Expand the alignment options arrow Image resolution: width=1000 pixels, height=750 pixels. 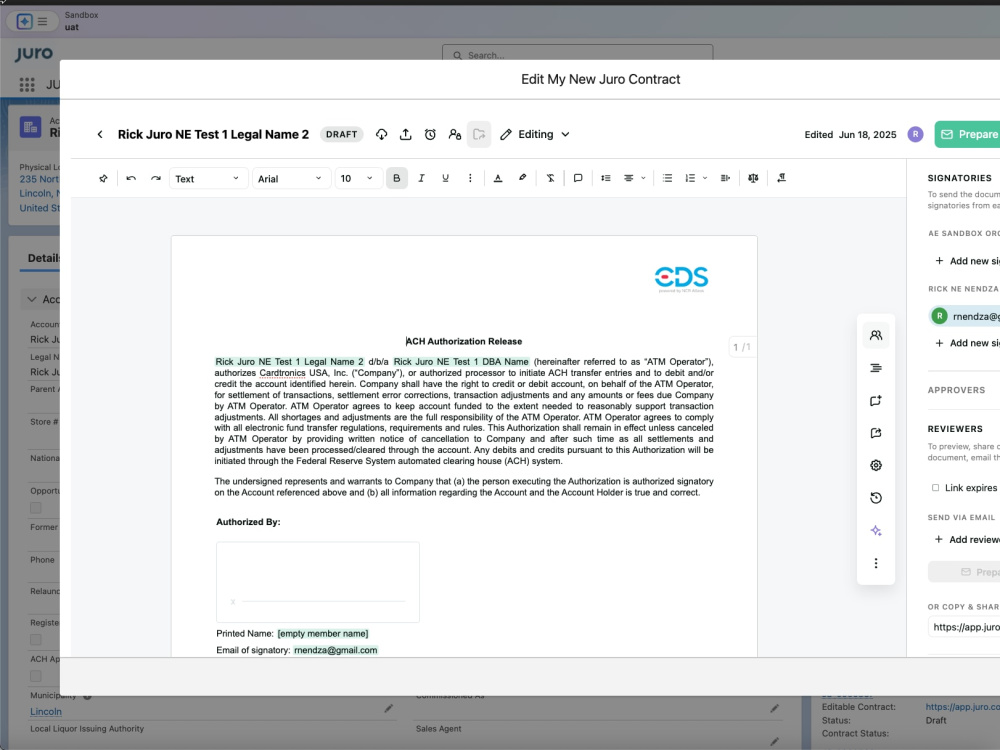tap(643, 179)
